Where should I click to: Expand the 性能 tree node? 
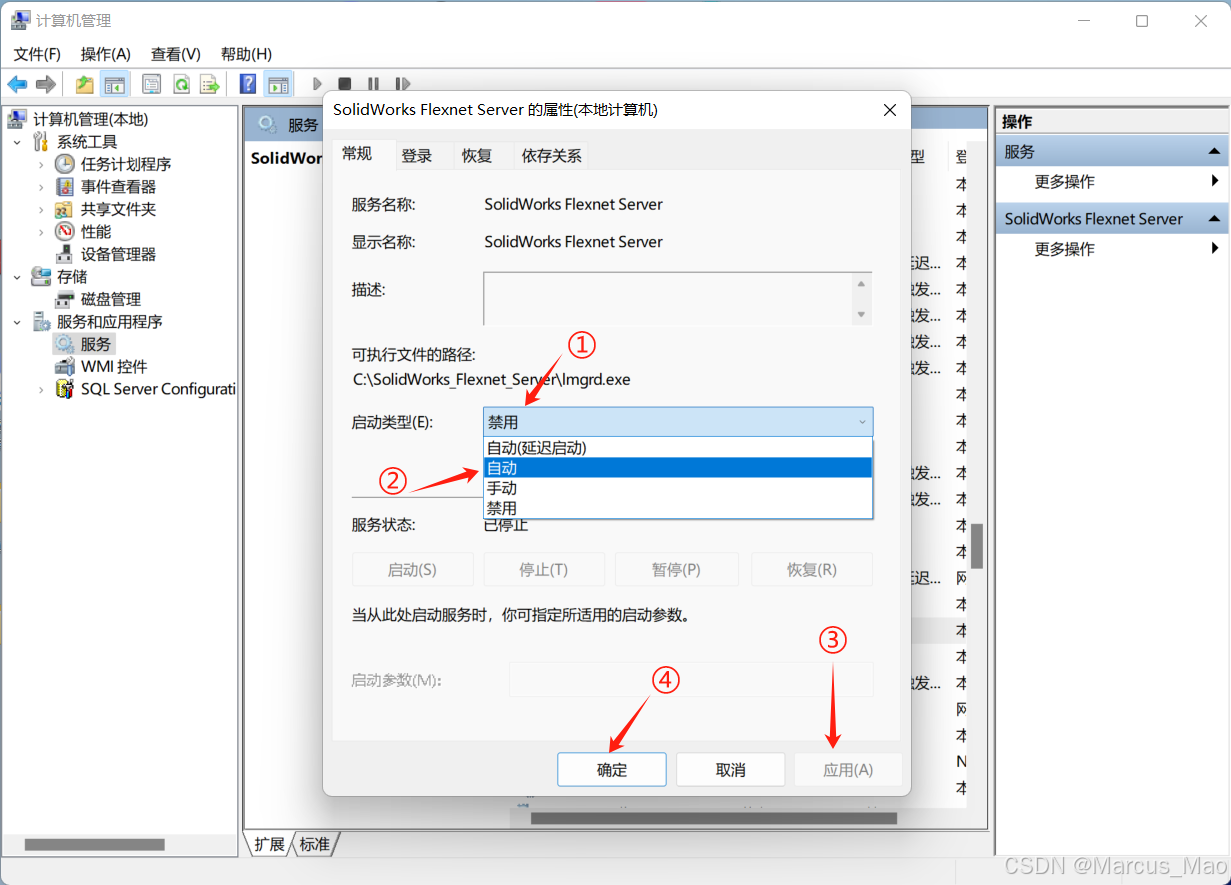[41, 232]
